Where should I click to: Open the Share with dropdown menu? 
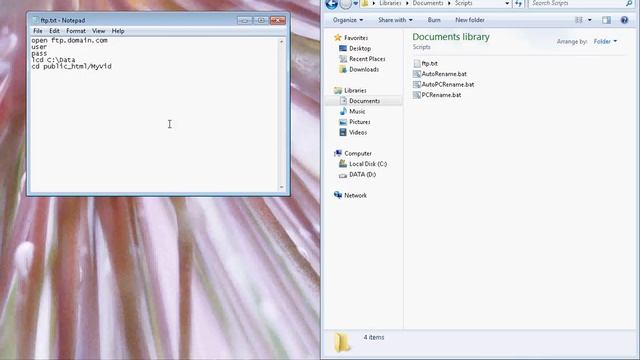(x=395, y=20)
